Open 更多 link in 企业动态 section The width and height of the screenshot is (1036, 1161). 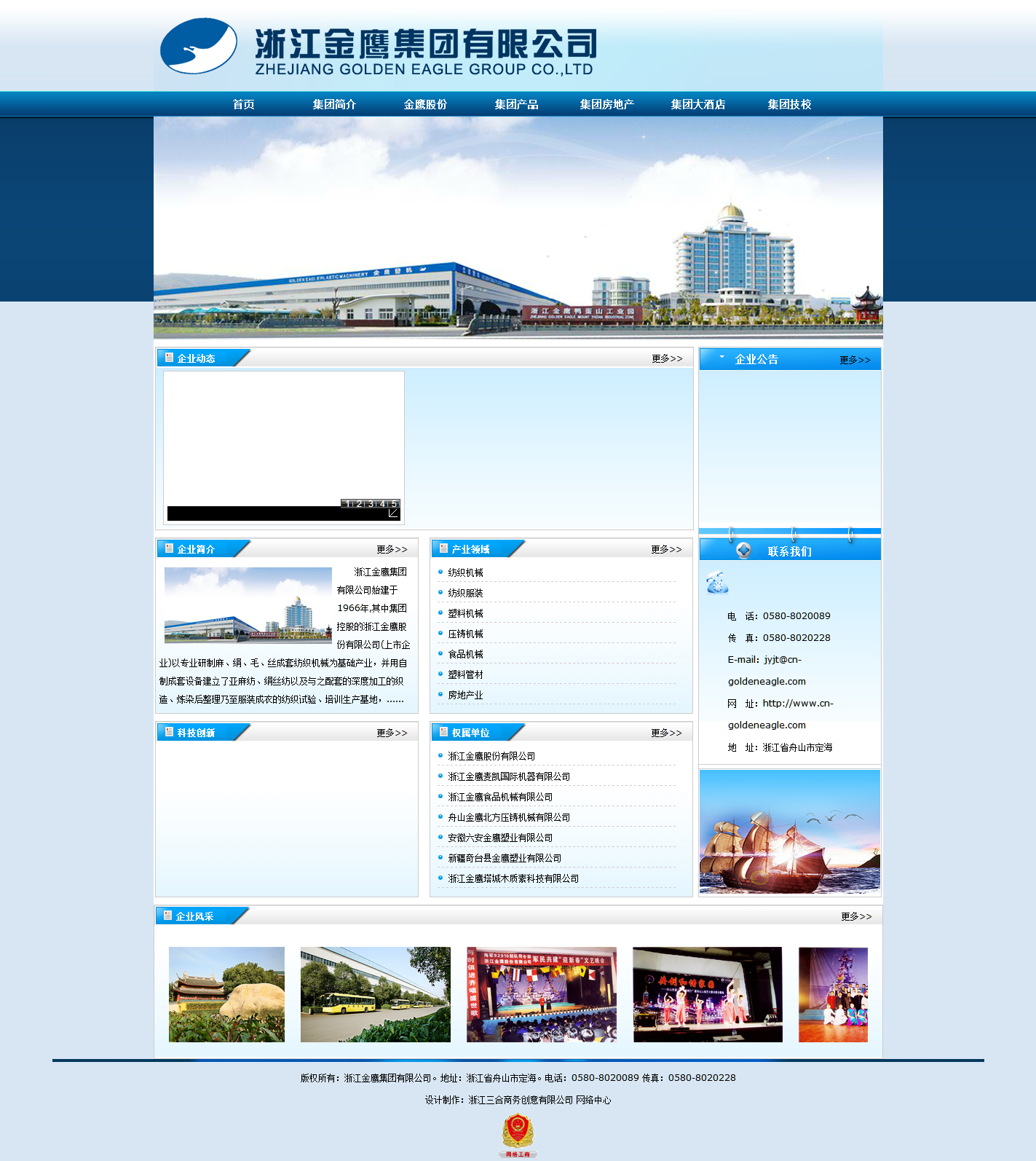(x=667, y=358)
